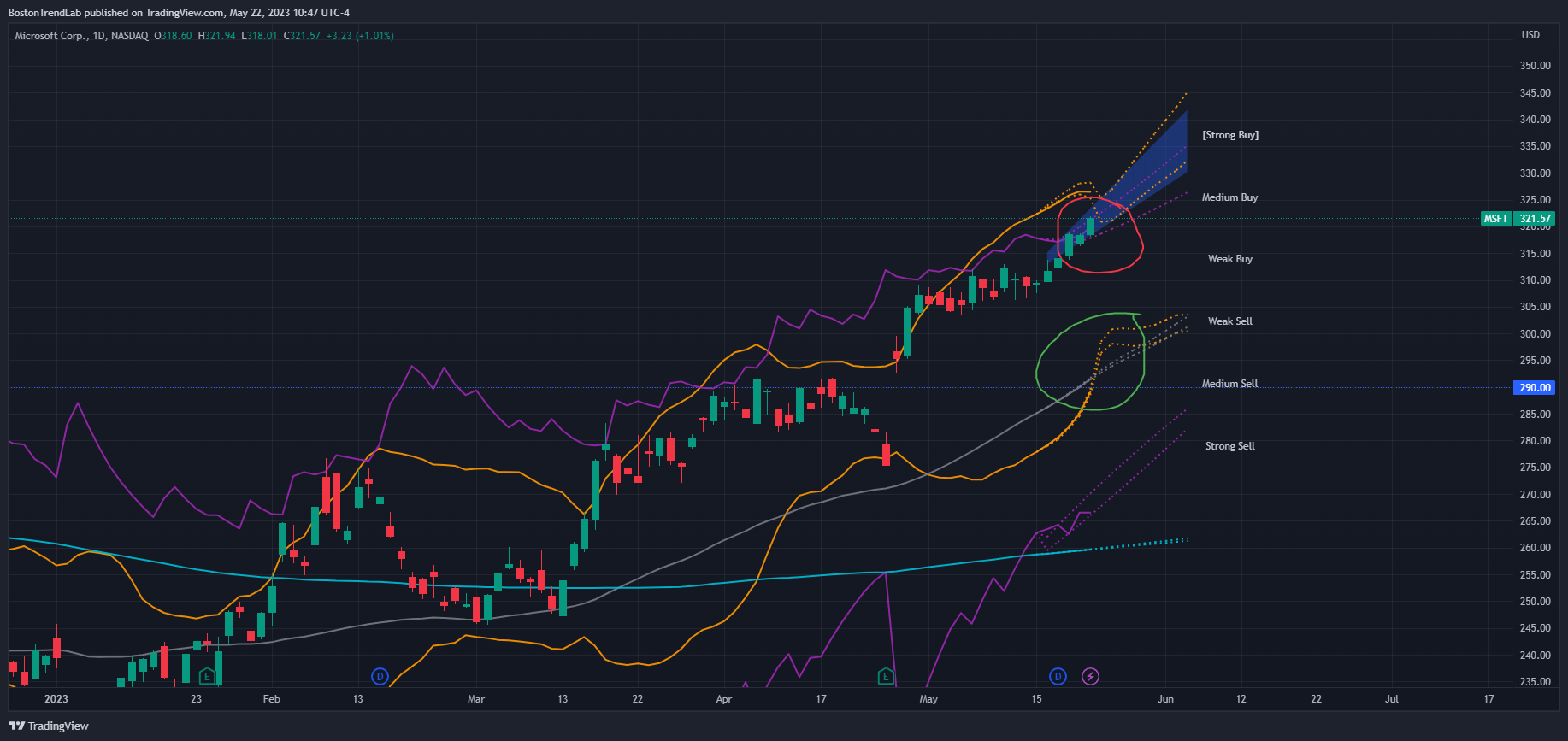Click the +3.23 (+1.01%) change value
Screen dimensions: 1568x741
coord(360,36)
